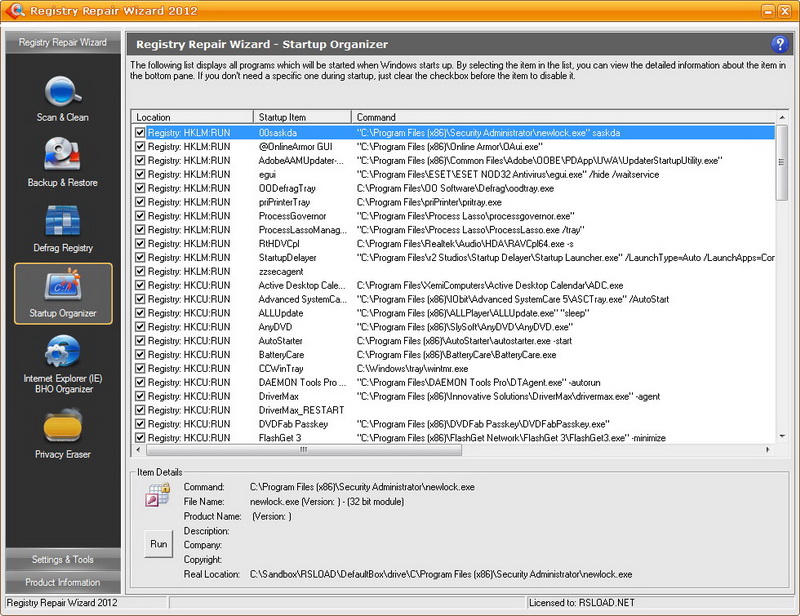Viewport: 800px width, 616px height.
Task: Toggle the ProcessGovernor checkbox
Action: [140, 216]
